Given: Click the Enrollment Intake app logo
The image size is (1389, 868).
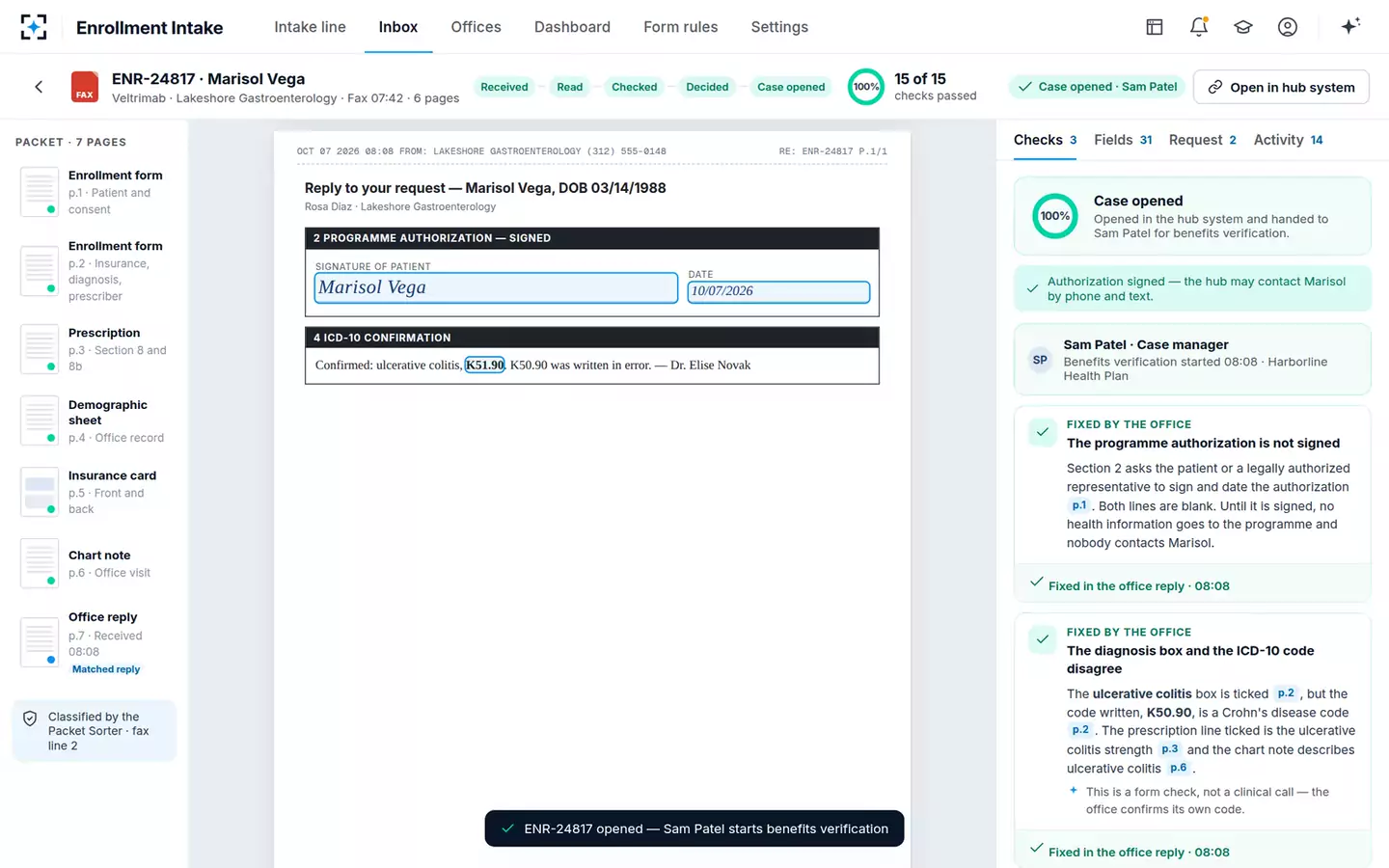Looking at the screenshot, I should (34, 27).
